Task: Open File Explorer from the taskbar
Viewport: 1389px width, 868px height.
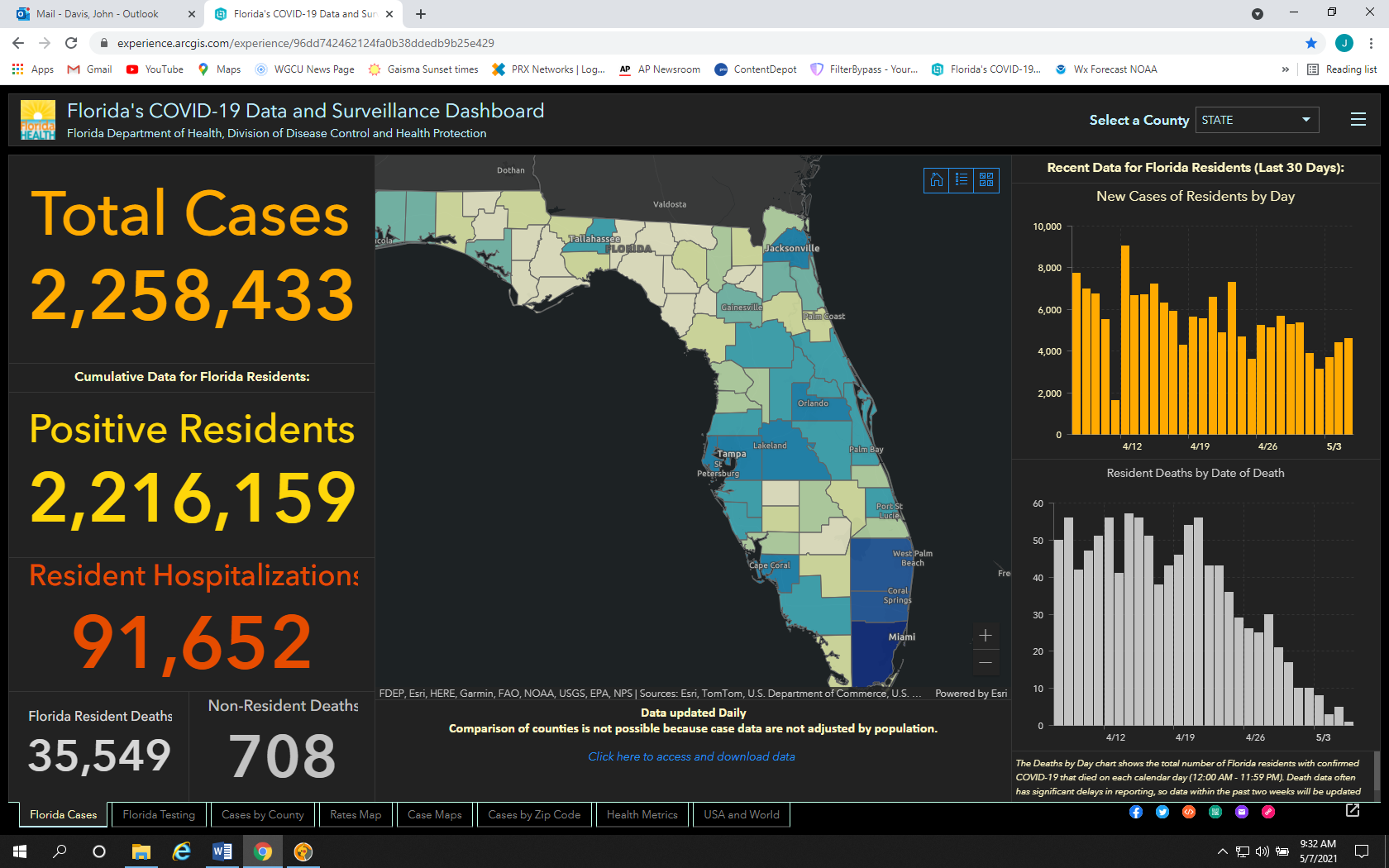Action: [x=141, y=851]
